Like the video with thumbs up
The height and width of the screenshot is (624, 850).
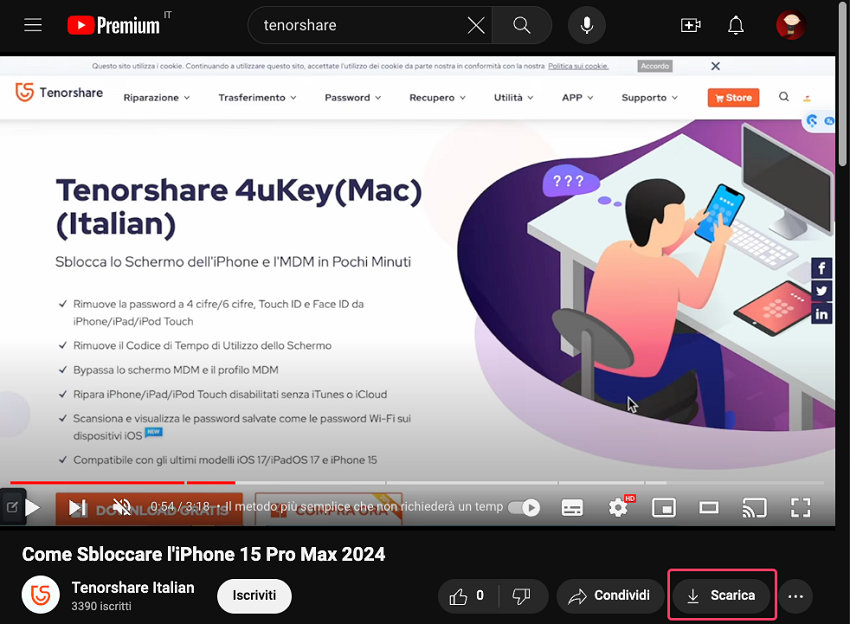coord(467,596)
